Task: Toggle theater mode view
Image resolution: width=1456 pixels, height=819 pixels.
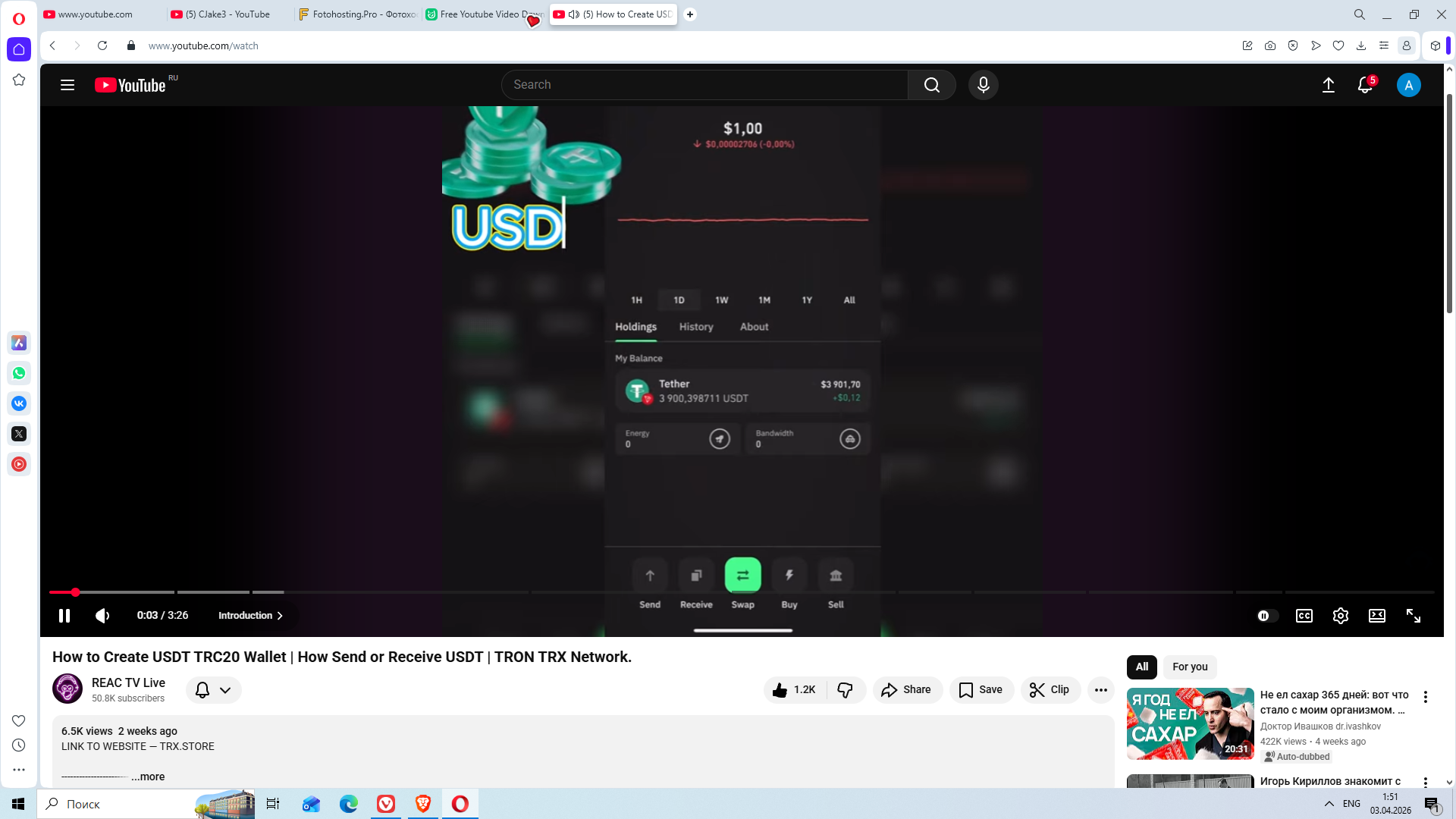Action: pos(1376,616)
